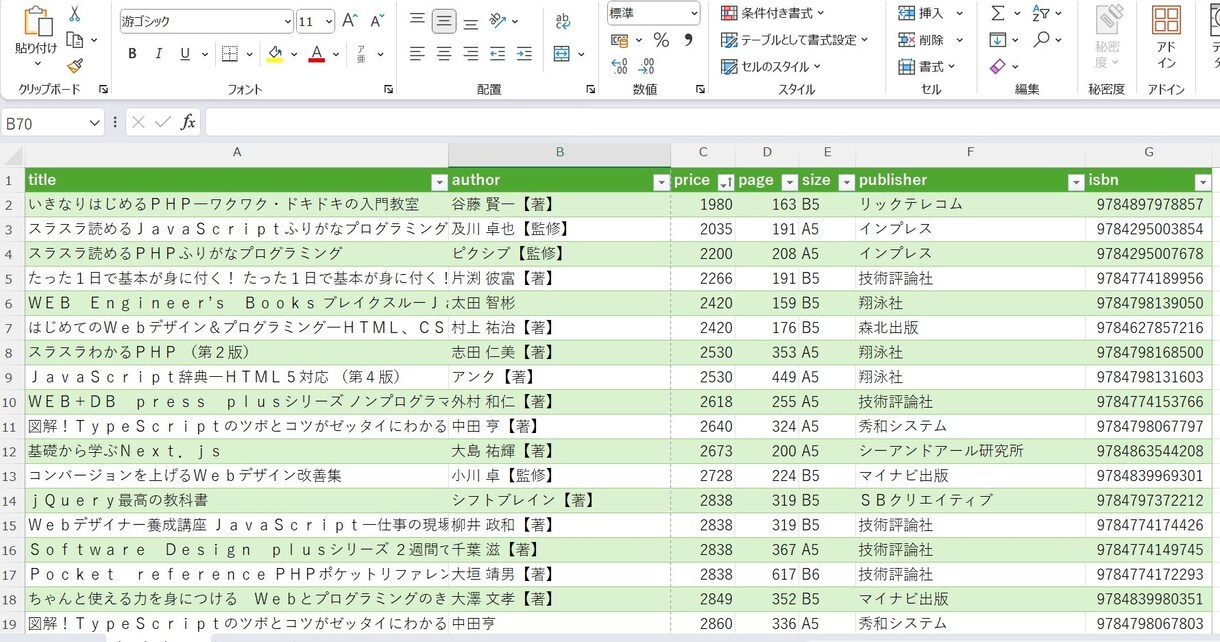Apply yellow fill color to cell
Image resolution: width=1220 pixels, height=642 pixels.
click(274, 54)
